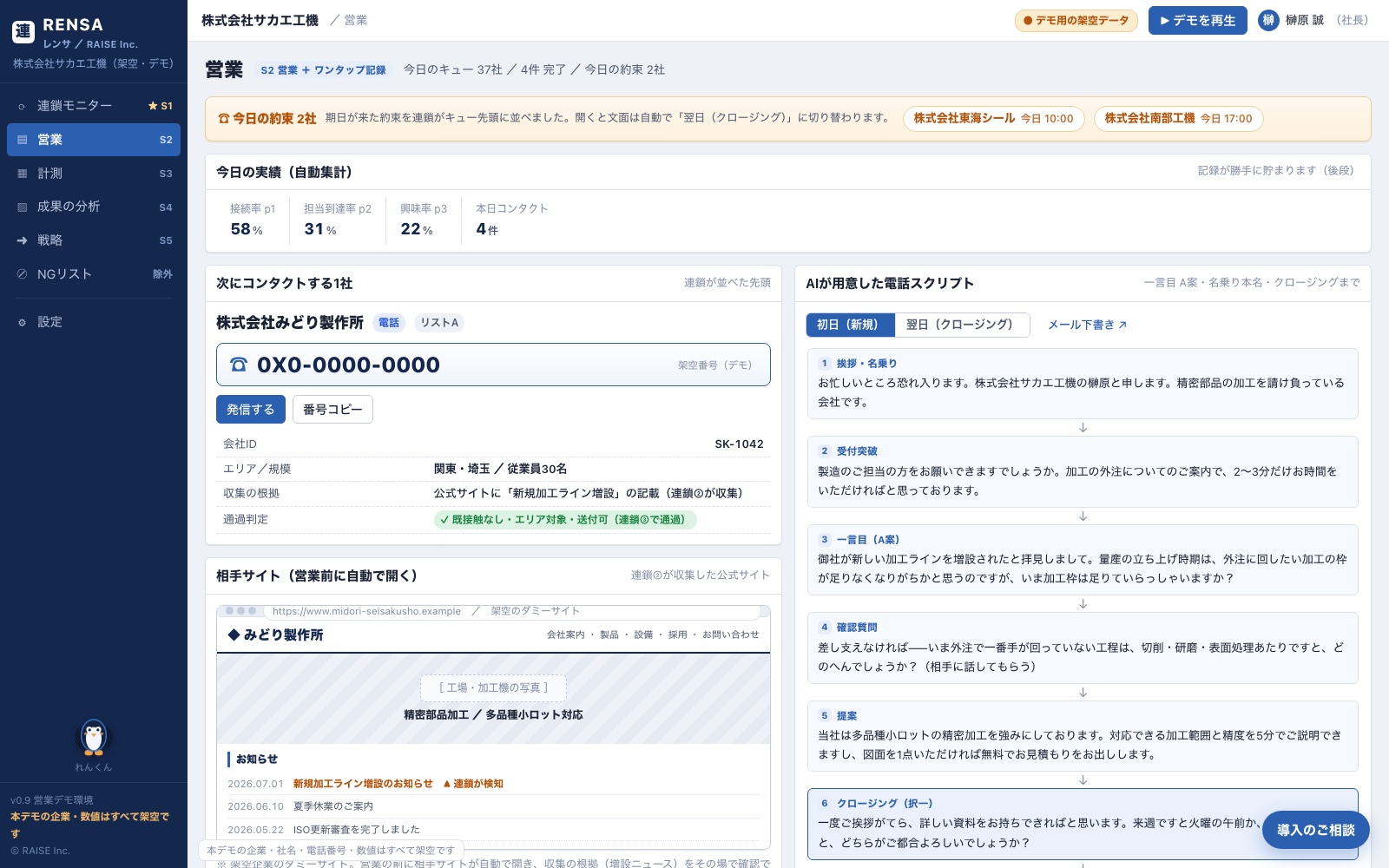Open news 夏季休業のご案内

[x=333, y=806]
